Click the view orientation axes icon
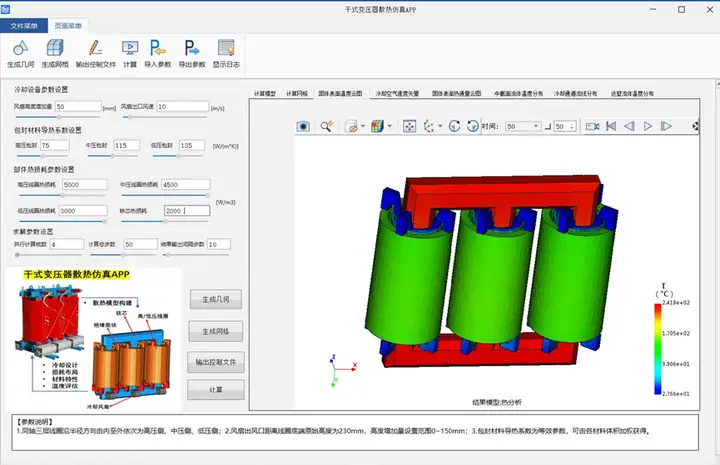 (x=428, y=126)
